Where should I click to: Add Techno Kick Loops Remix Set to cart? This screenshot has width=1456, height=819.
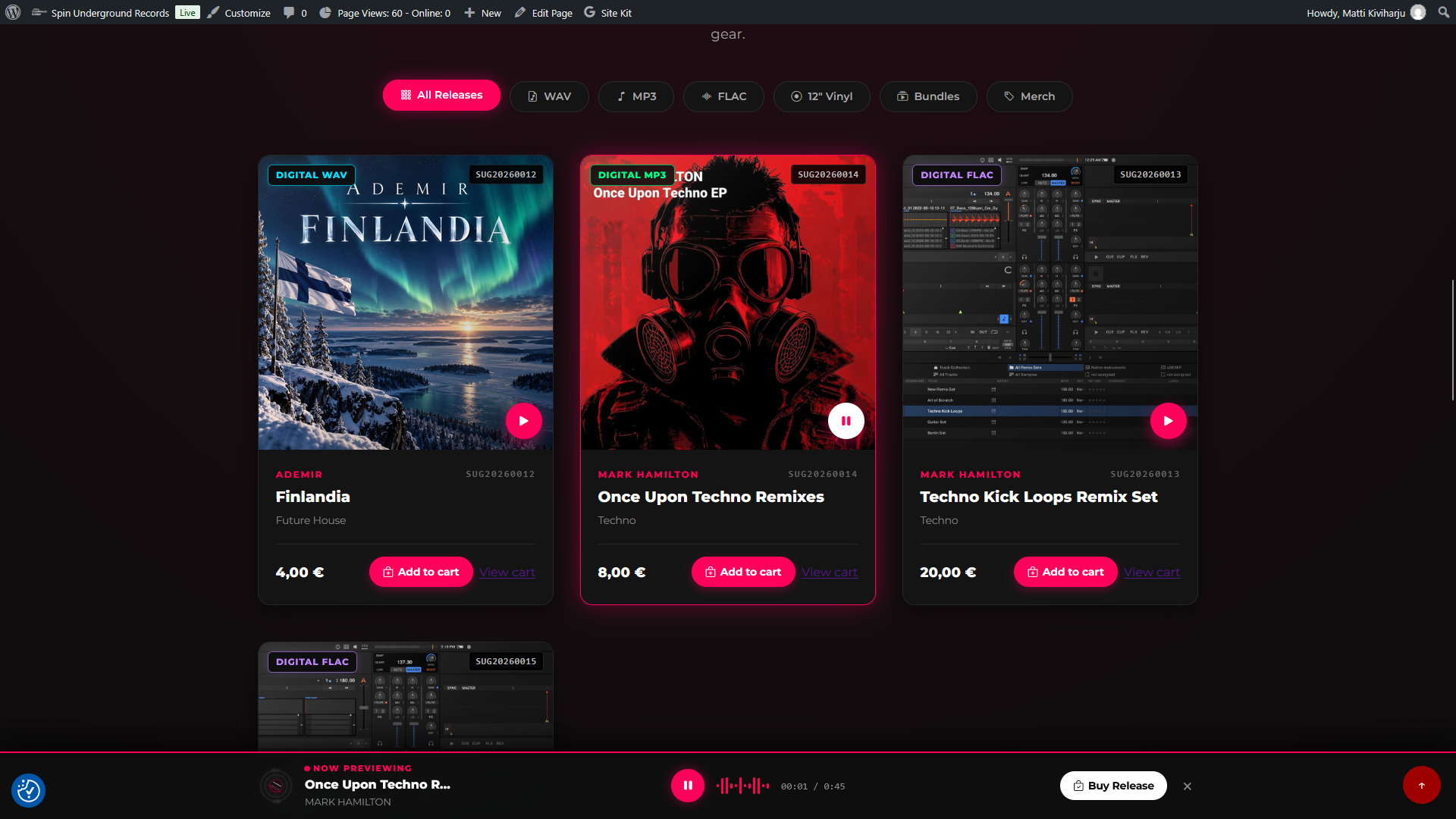point(1065,572)
